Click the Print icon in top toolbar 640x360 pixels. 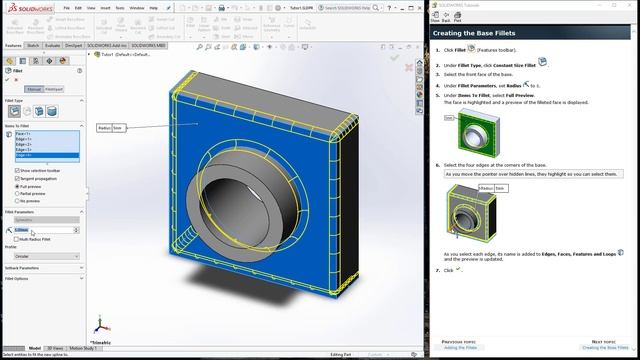point(222,8)
